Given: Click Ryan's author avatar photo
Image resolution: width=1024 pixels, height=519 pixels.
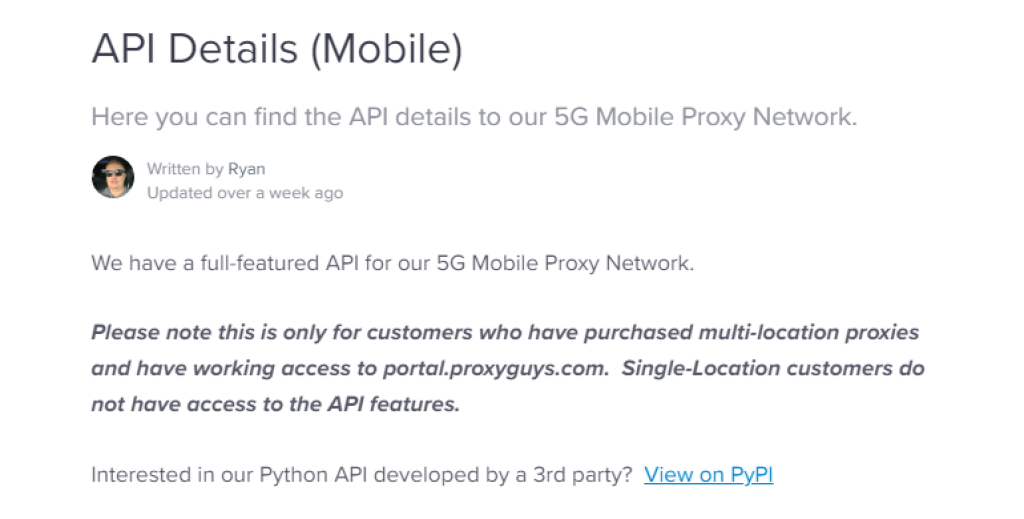Looking at the screenshot, I should tap(113, 178).
